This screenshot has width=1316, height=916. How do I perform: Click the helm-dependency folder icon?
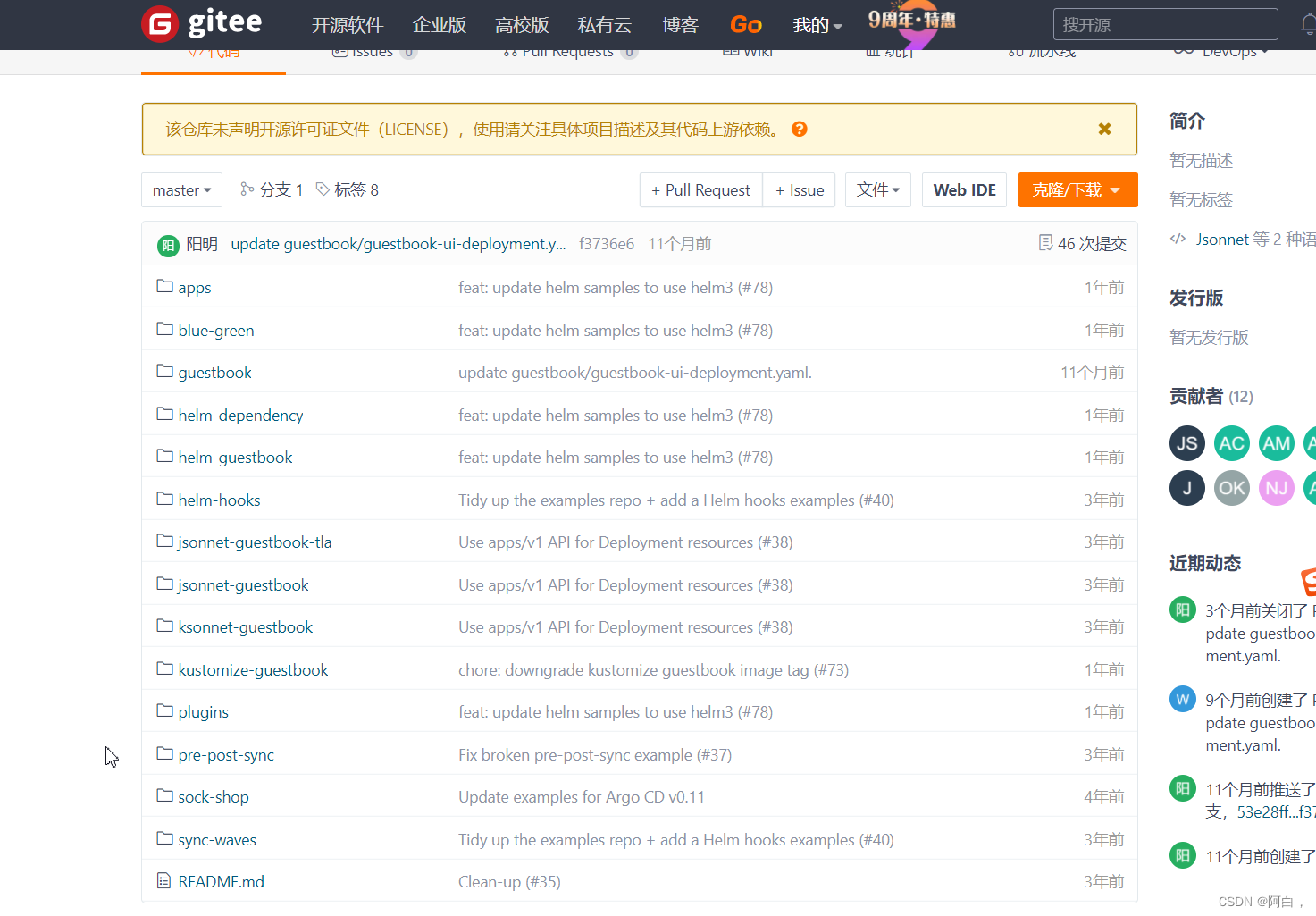coord(164,414)
